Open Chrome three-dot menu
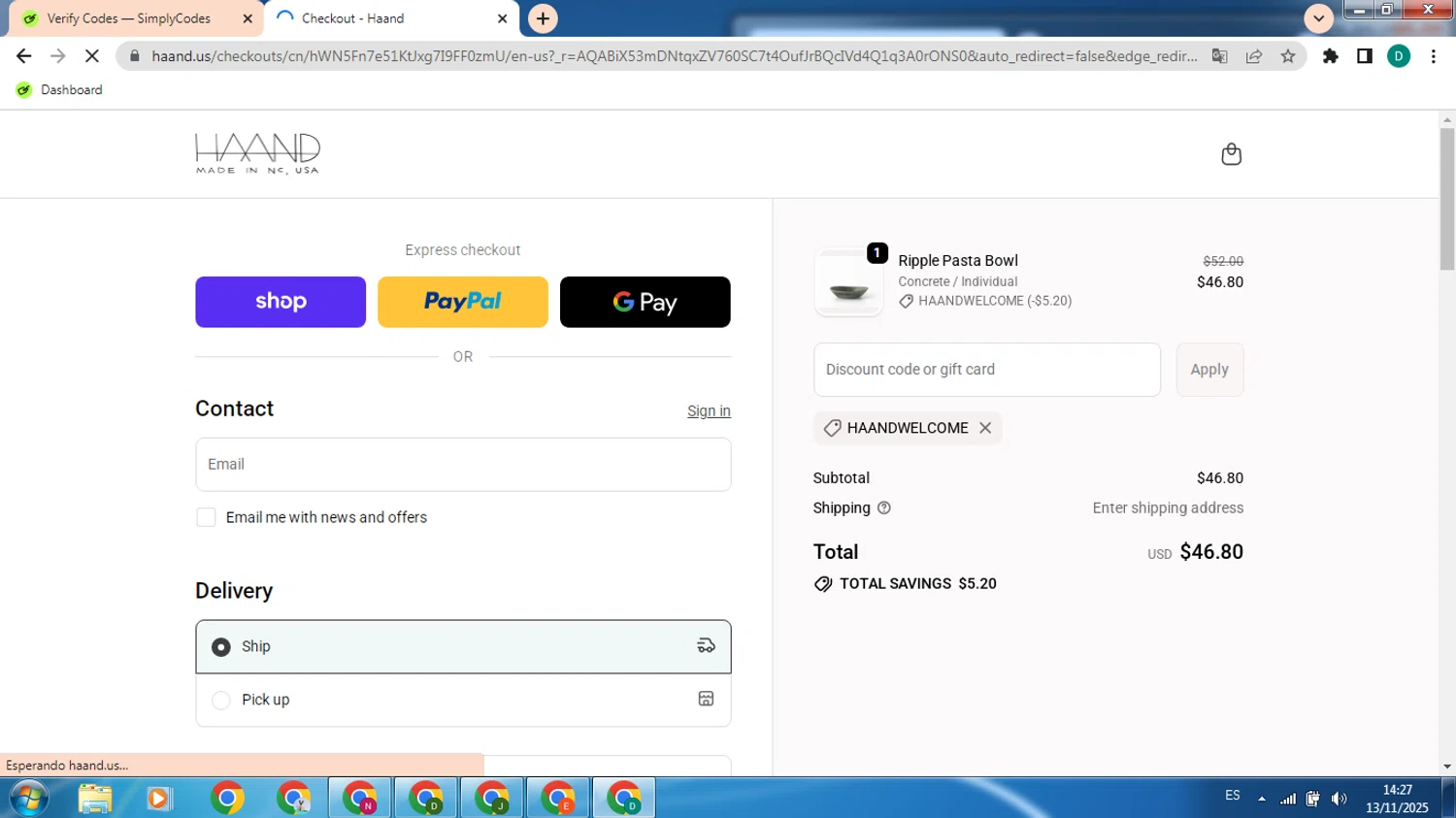1456x818 pixels. coord(1434,56)
